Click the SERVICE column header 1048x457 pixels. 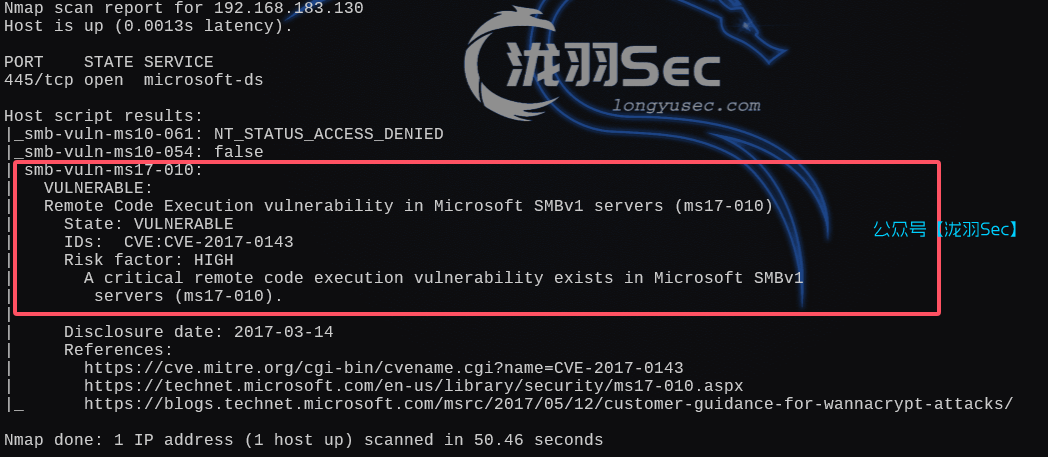click(x=178, y=62)
